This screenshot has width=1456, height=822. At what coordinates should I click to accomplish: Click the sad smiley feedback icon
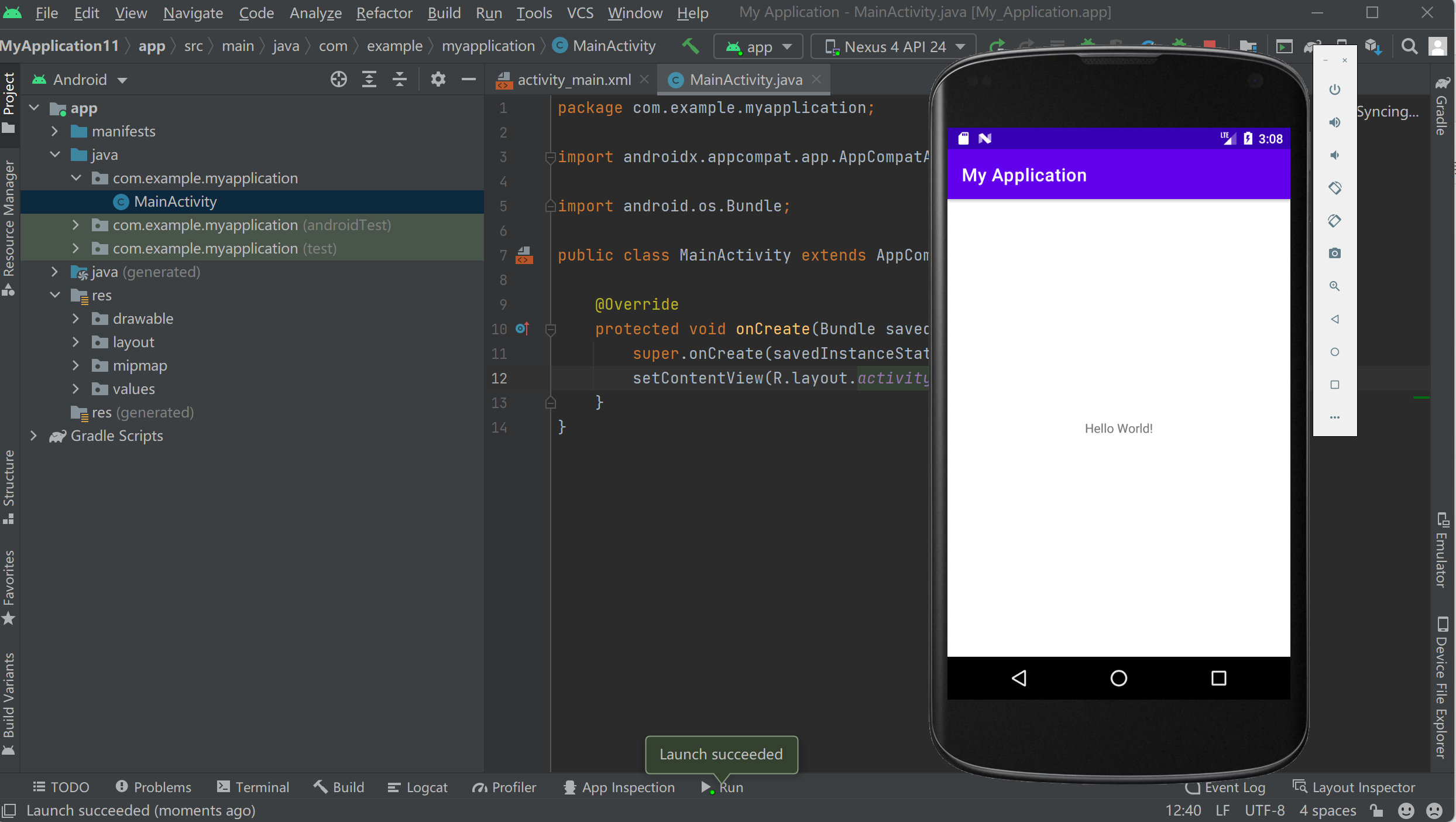(1434, 810)
